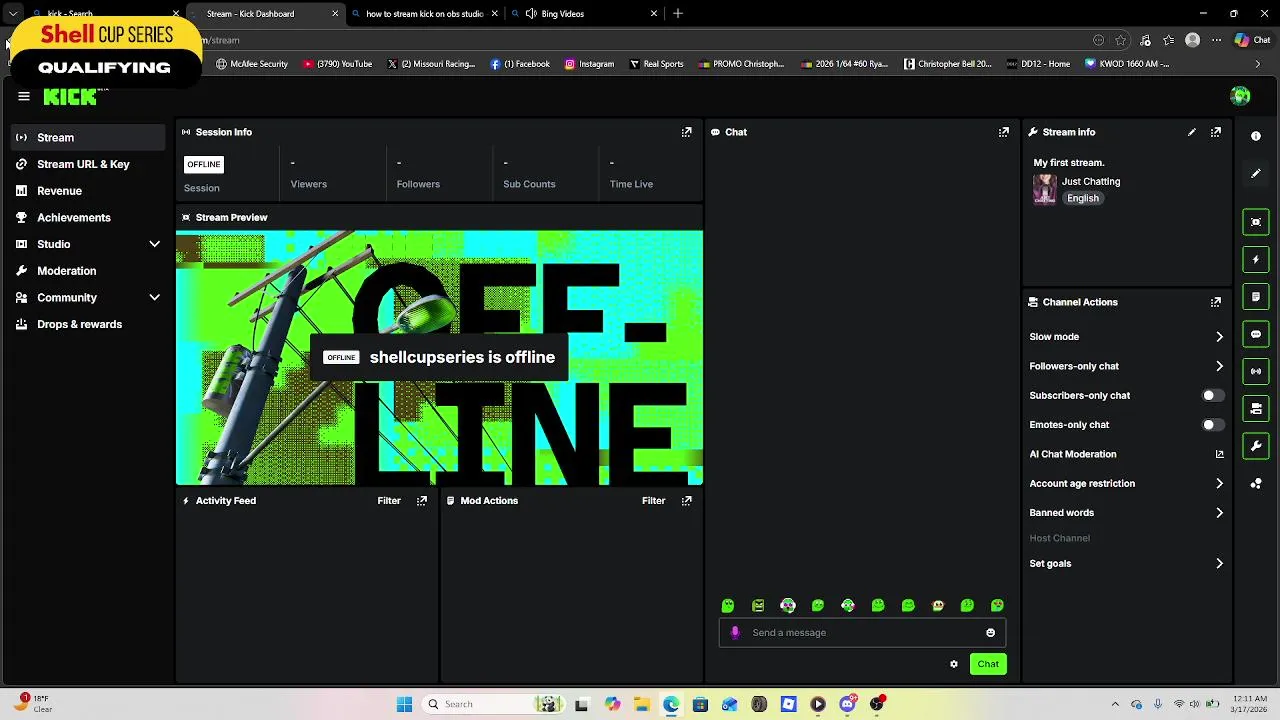Toggle the document widget icon in right sidebar
The width and height of the screenshot is (1280, 720).
[1256, 297]
